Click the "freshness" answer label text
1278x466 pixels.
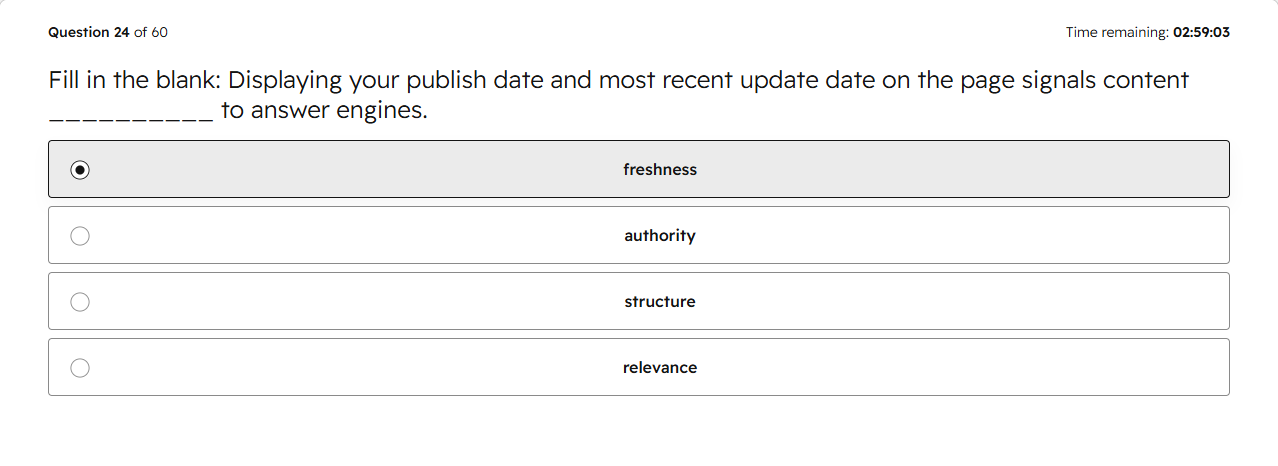[660, 170]
